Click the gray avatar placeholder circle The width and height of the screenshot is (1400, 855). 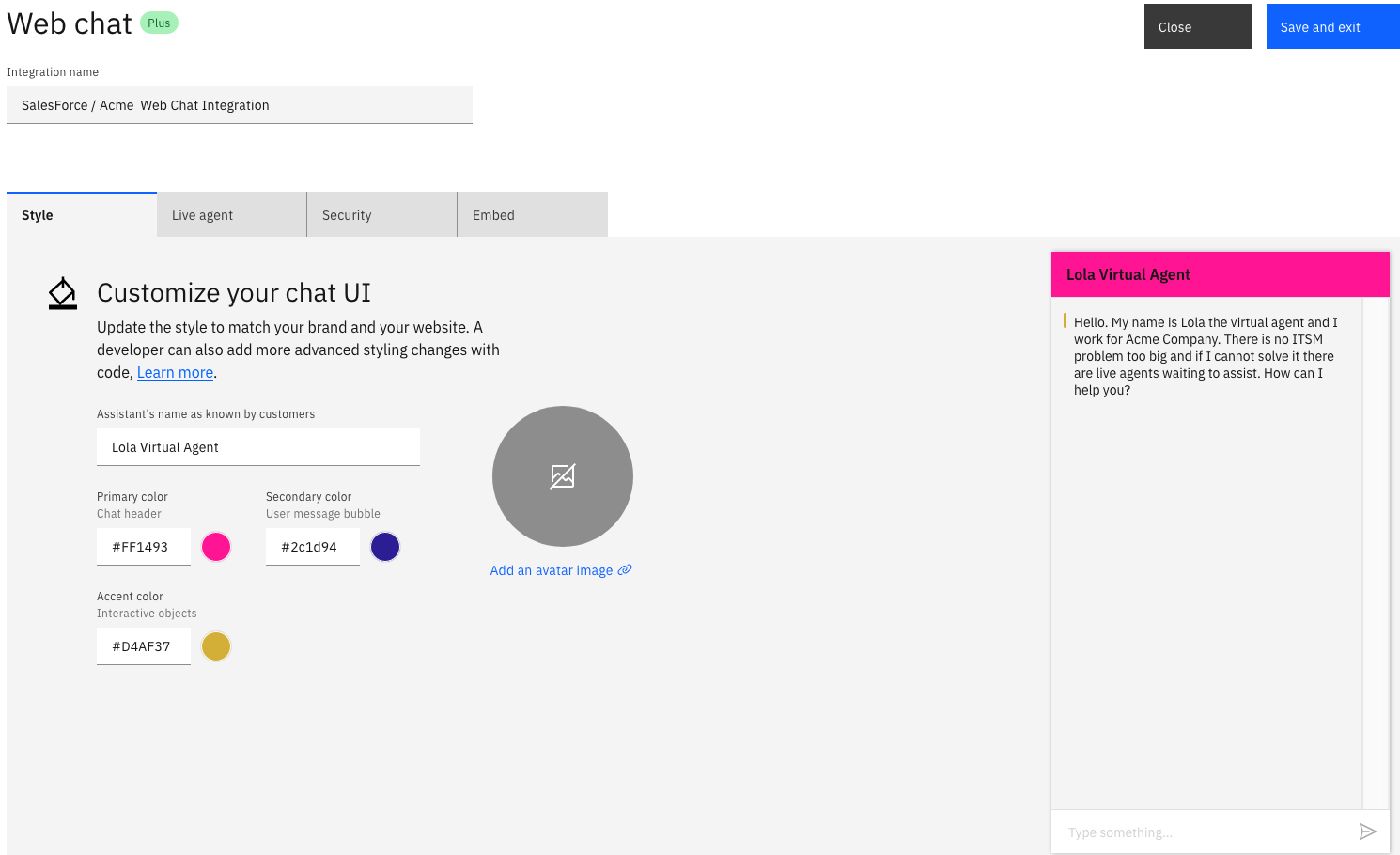563,476
